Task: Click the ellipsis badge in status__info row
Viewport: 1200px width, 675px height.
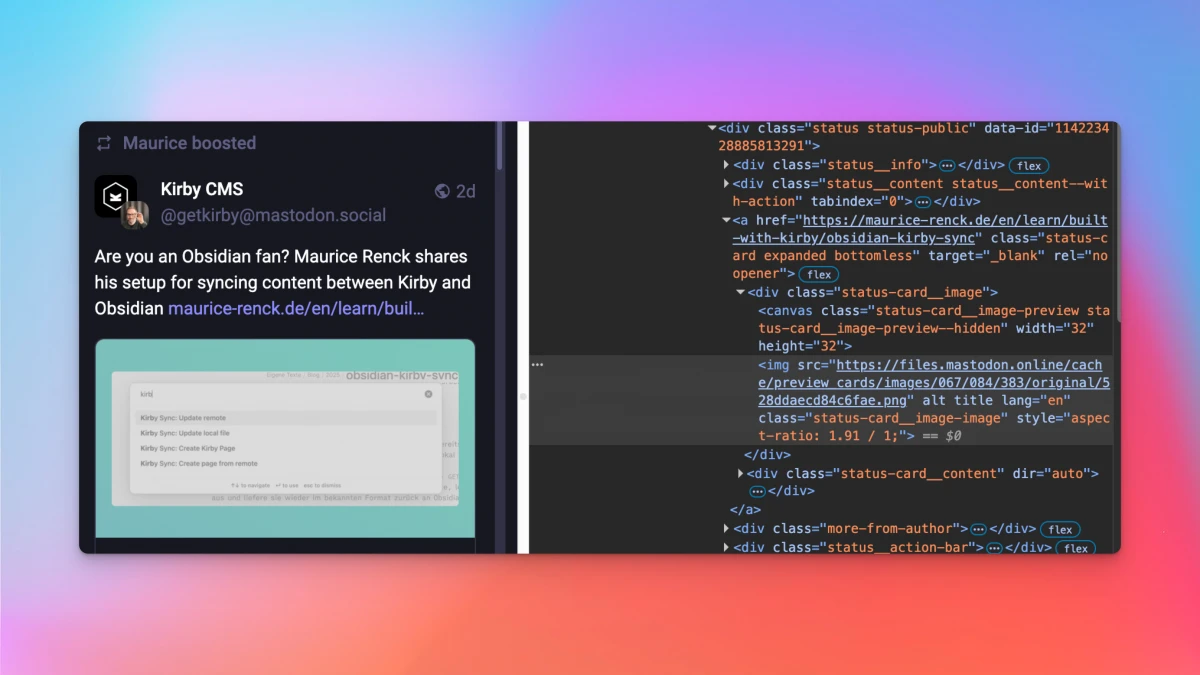Action: pos(946,165)
